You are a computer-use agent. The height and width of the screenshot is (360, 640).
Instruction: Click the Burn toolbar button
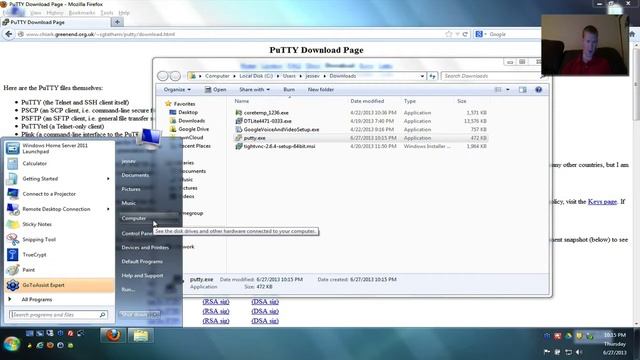pyautogui.click(x=289, y=89)
